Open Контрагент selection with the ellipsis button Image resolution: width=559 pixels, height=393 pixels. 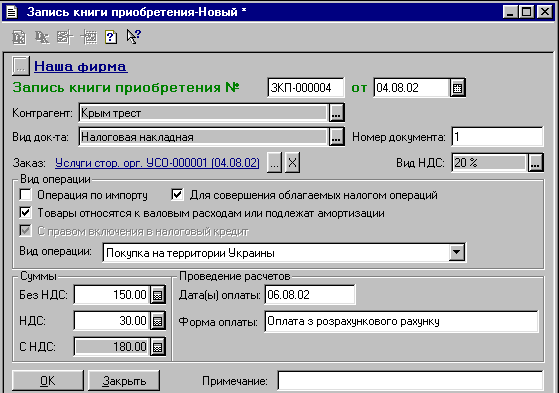336,113
